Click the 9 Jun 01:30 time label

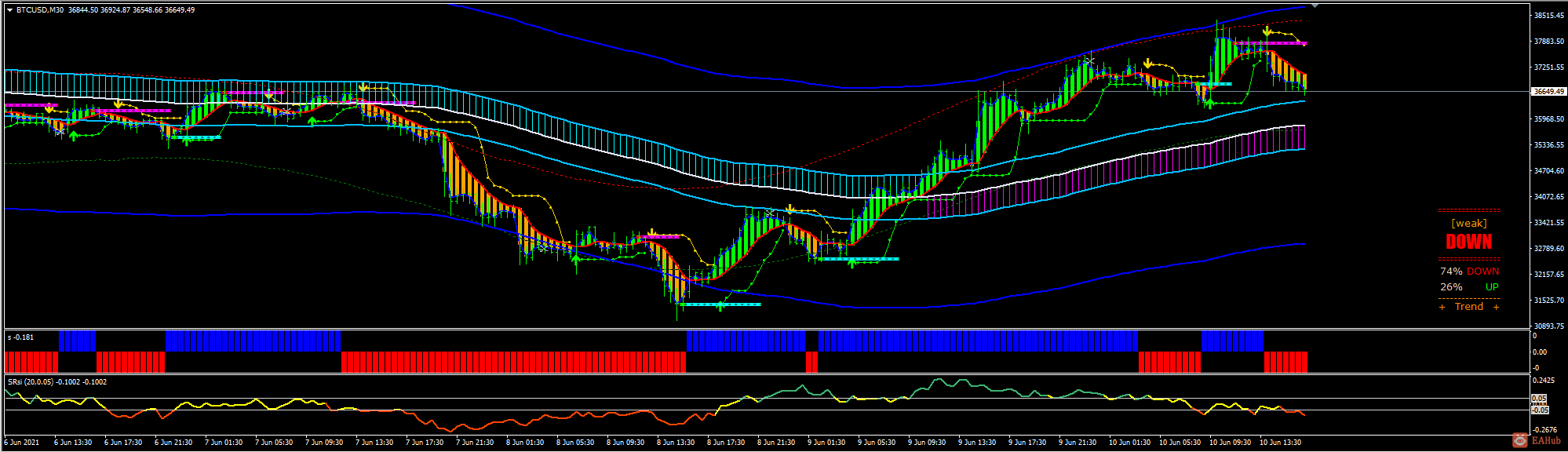(826, 443)
